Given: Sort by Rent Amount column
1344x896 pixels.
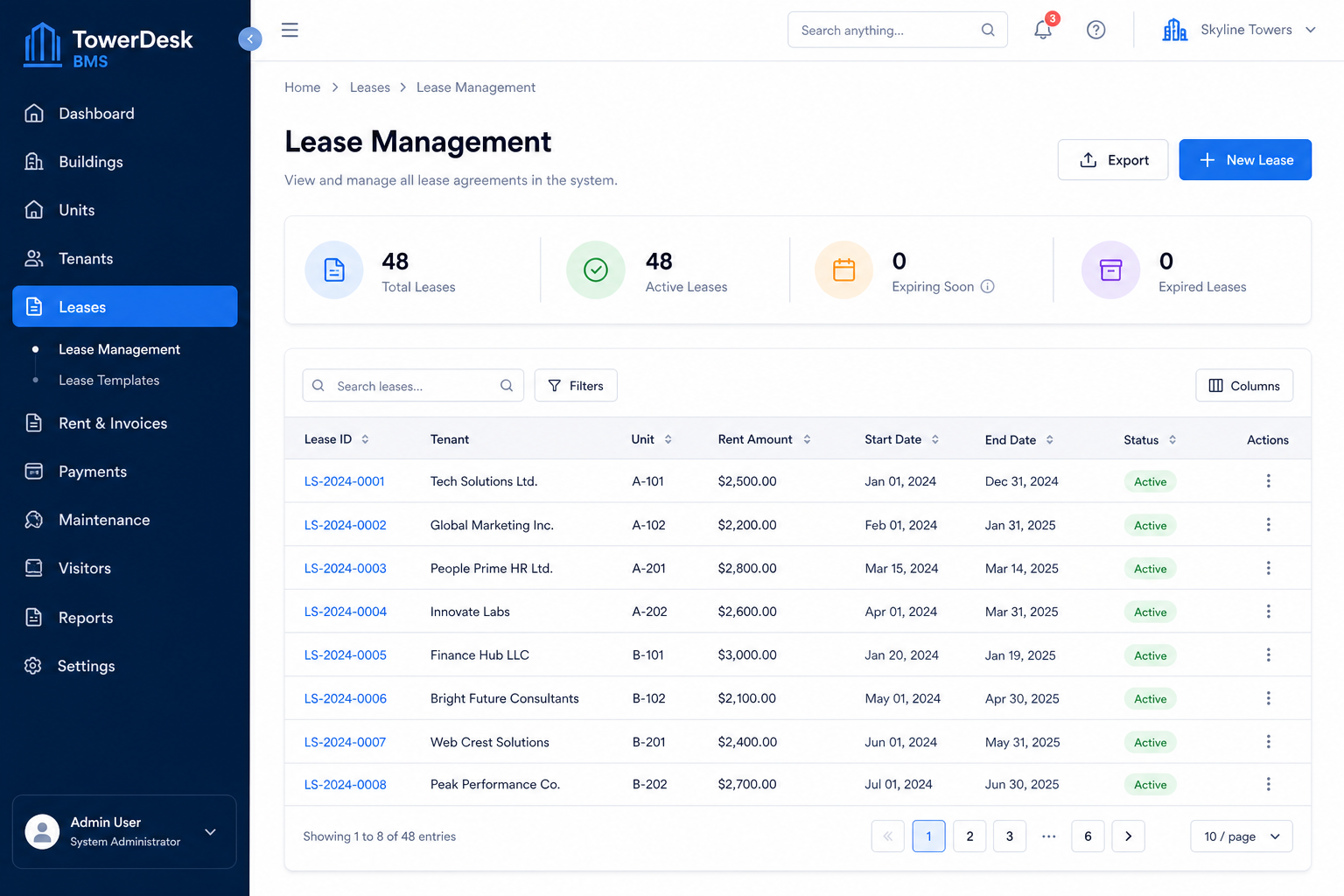Looking at the screenshot, I should (807, 439).
